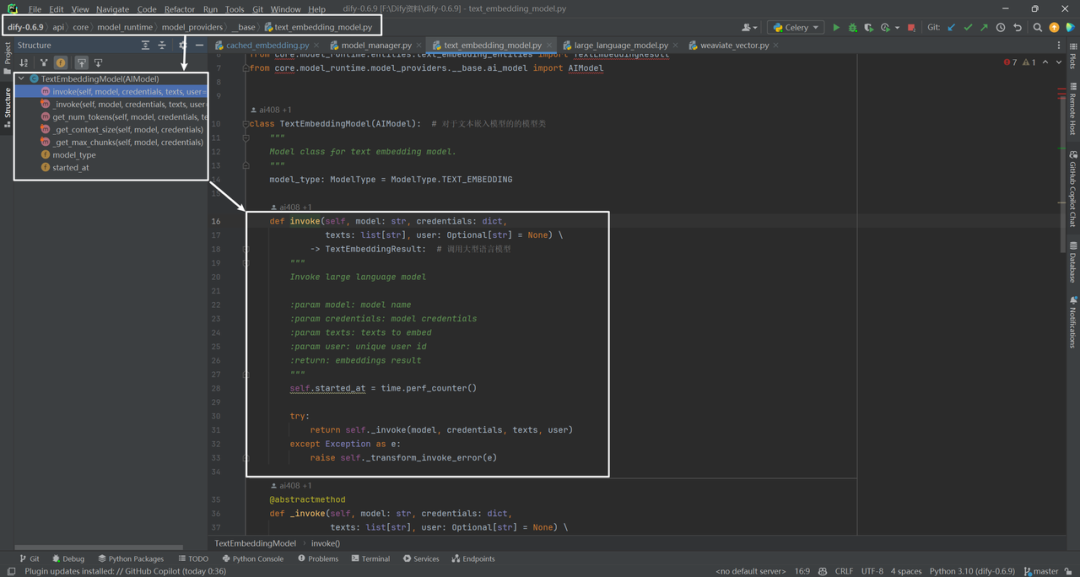Click the Git commit checkmark icon
Screen dimensions: 1080x577
(x=968, y=28)
